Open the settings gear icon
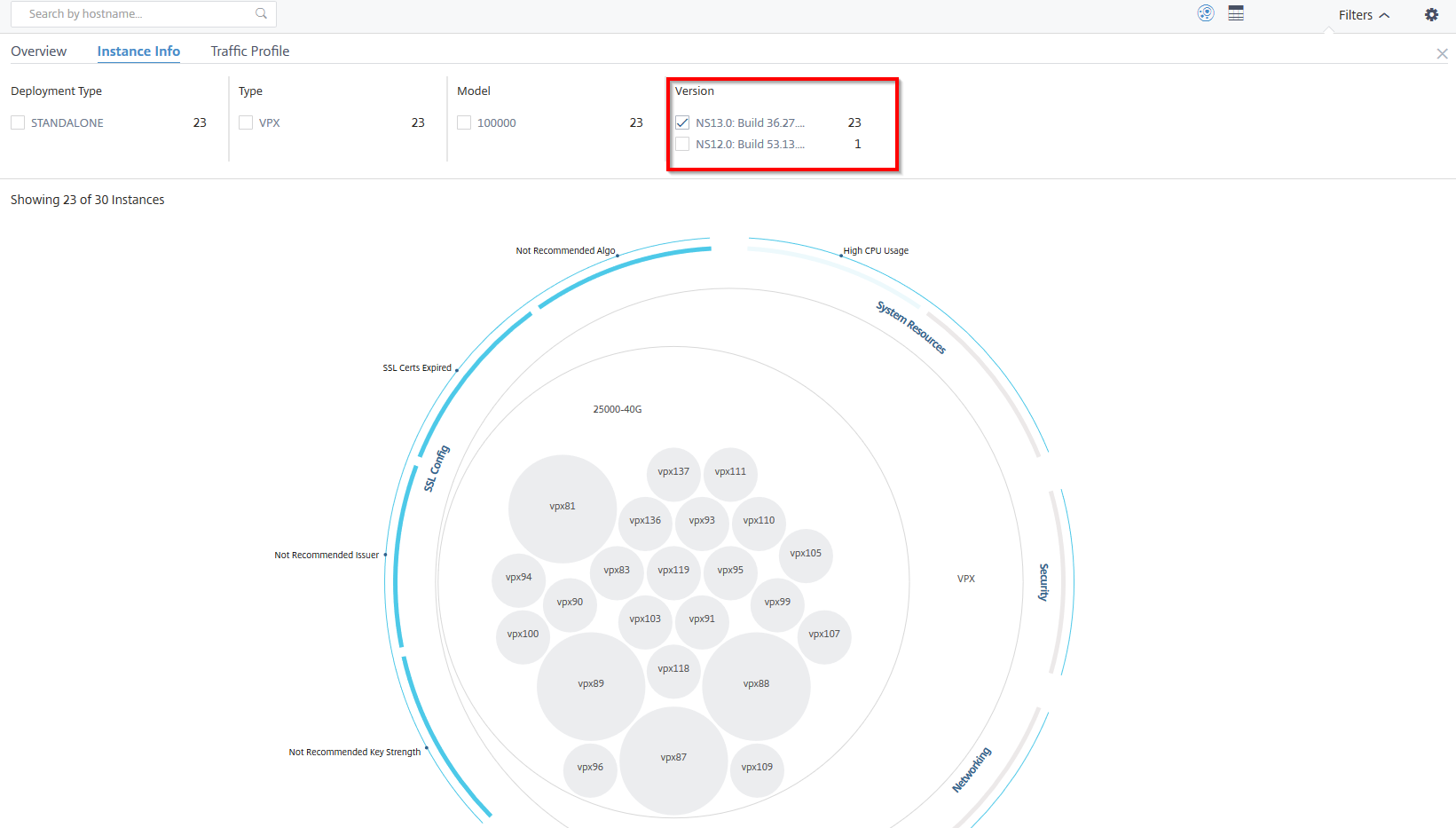 1431,14
